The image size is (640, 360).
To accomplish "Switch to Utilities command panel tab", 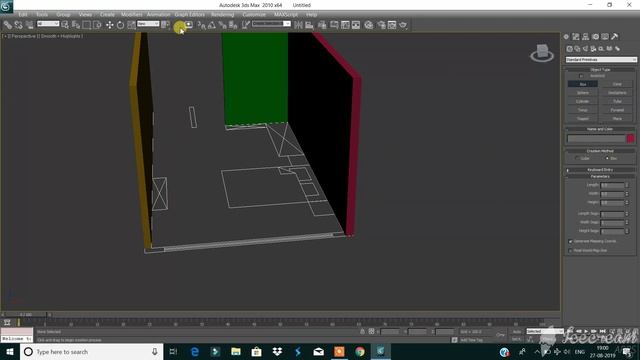I will (x=614, y=37).
